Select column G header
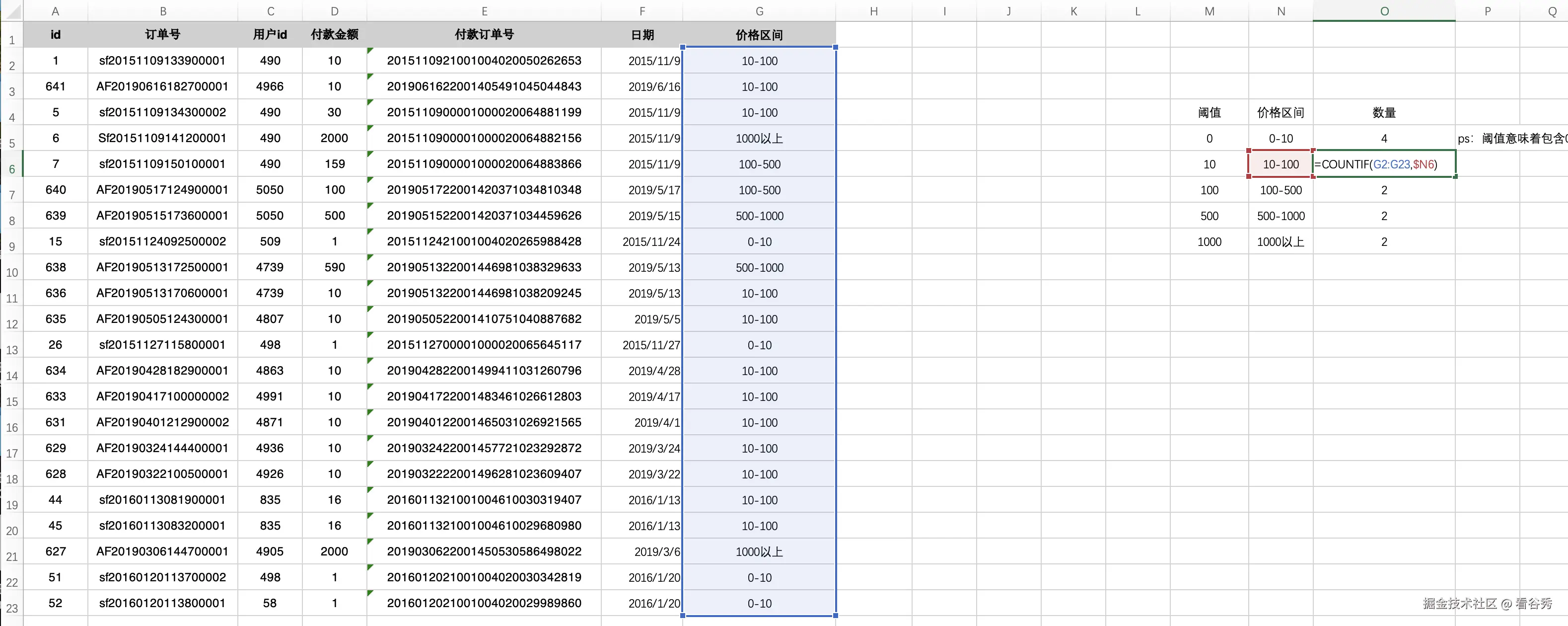 click(x=759, y=10)
